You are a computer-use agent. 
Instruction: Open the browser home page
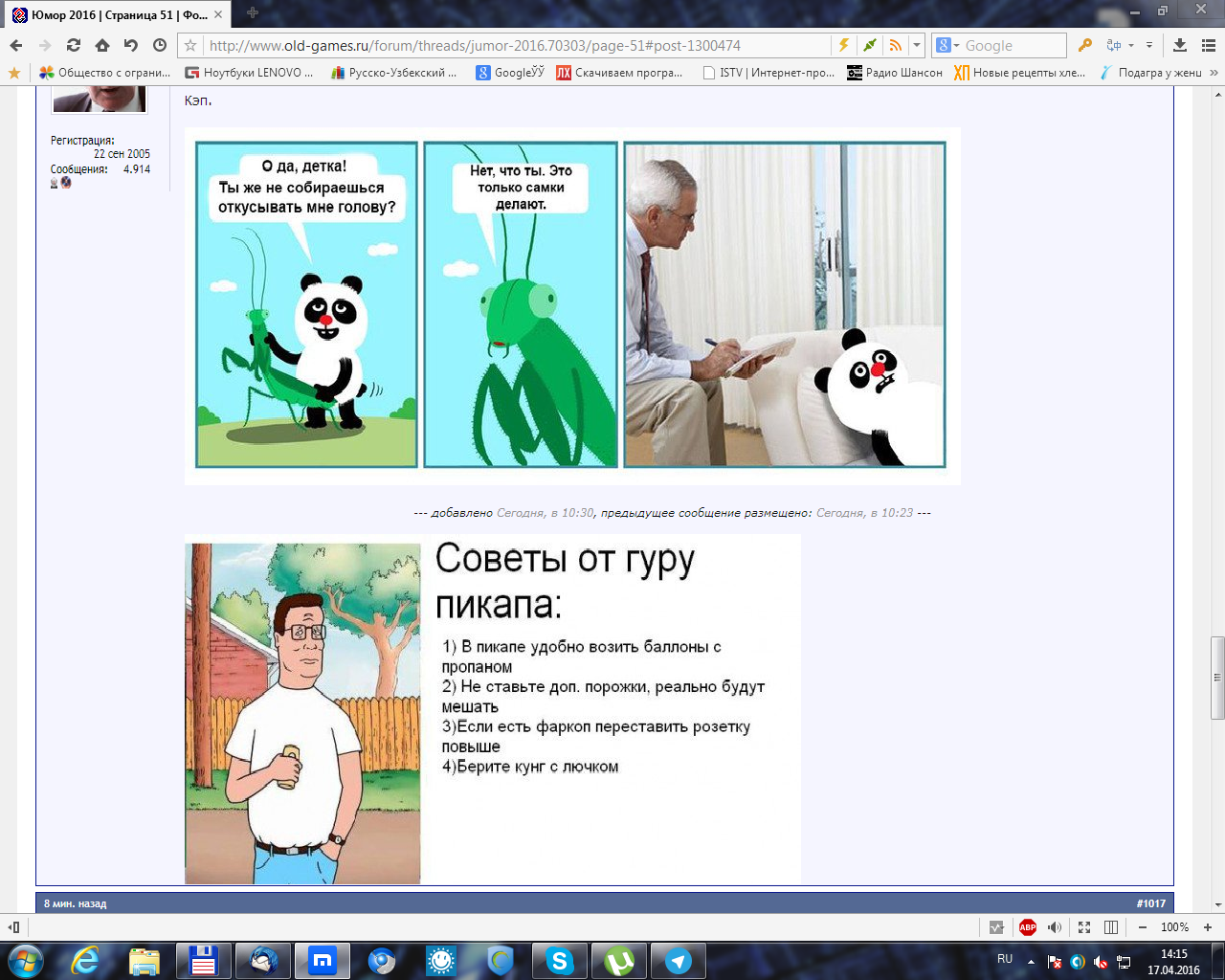pos(102,45)
